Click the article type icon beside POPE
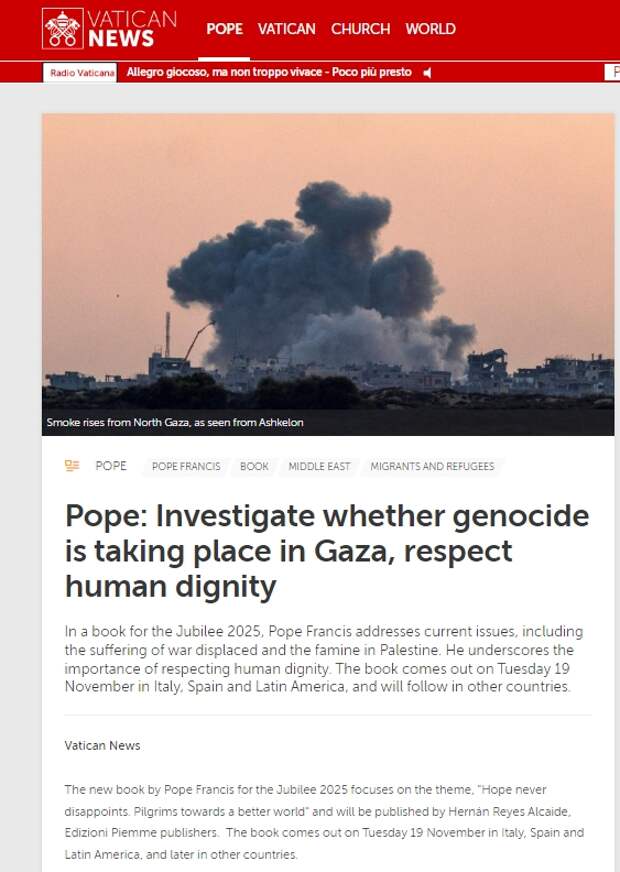 [x=72, y=466]
